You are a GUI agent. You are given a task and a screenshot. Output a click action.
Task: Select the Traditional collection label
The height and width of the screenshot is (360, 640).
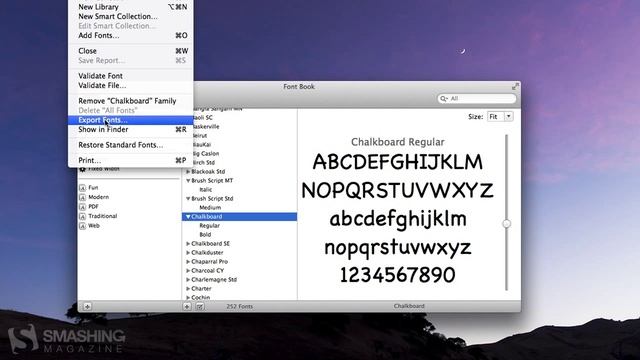point(102,216)
